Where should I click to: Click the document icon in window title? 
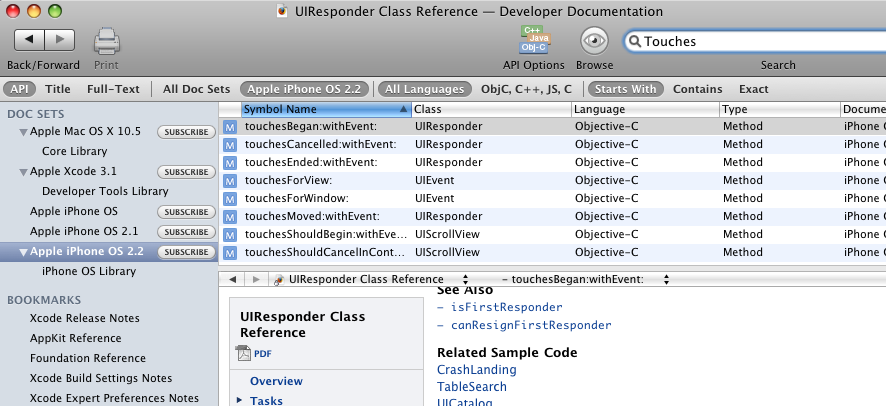(283, 11)
